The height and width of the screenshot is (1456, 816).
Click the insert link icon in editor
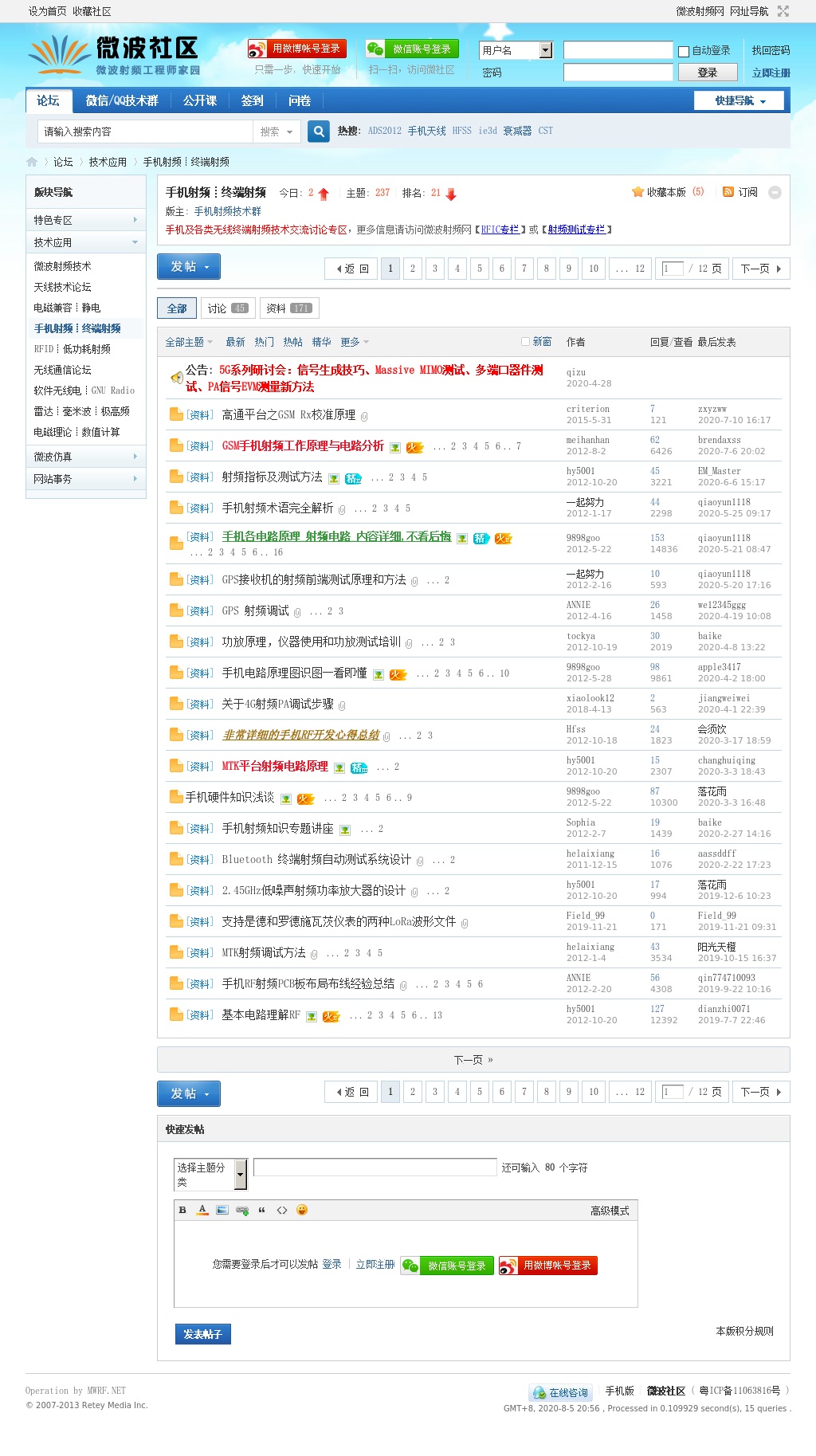coord(242,1210)
